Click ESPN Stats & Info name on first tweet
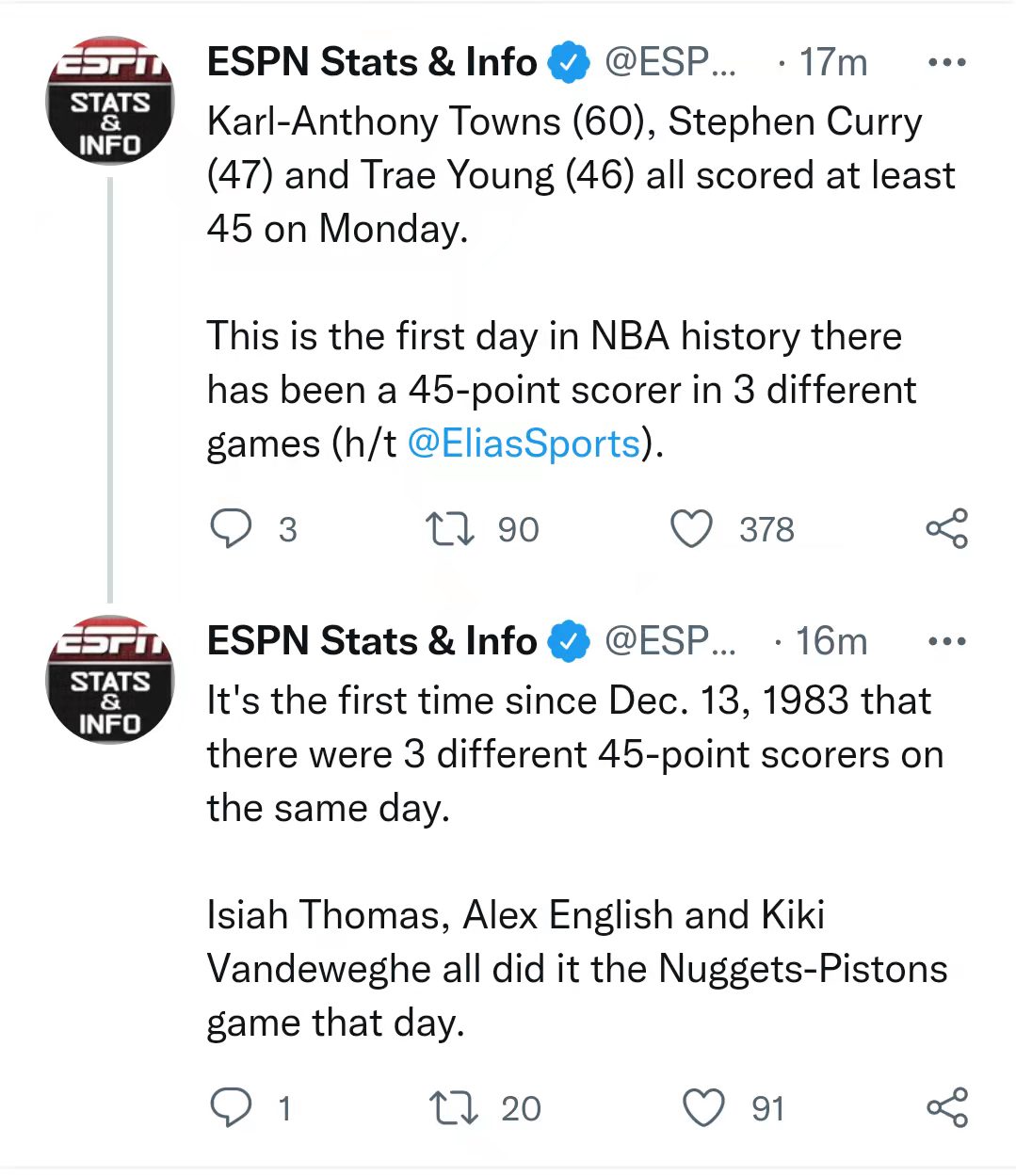Viewport: 1016px width, 1176px height. tap(371, 63)
